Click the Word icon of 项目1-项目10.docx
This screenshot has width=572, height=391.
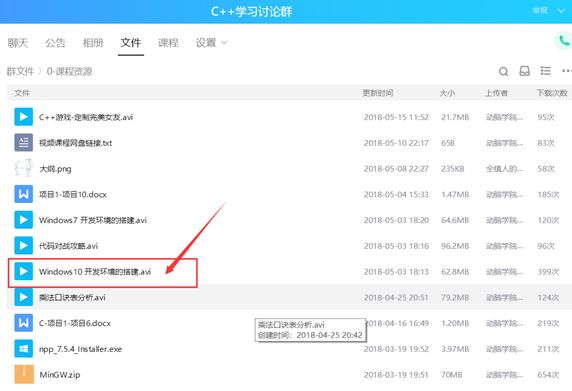pos(24,194)
